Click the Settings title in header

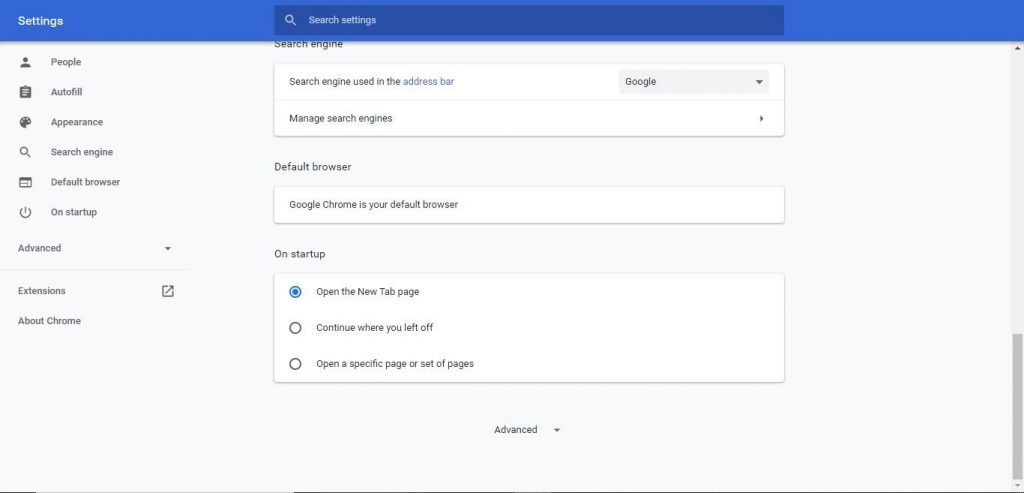point(40,21)
